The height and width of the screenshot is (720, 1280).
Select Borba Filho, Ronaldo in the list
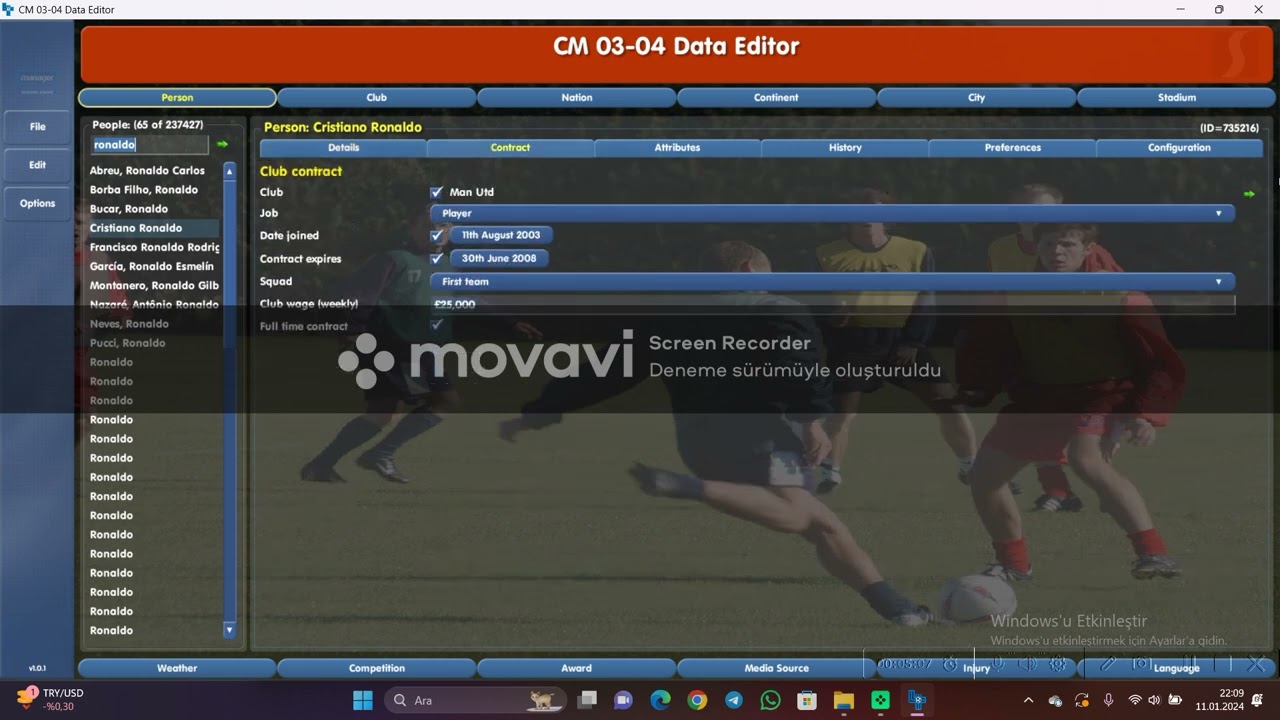(x=144, y=190)
